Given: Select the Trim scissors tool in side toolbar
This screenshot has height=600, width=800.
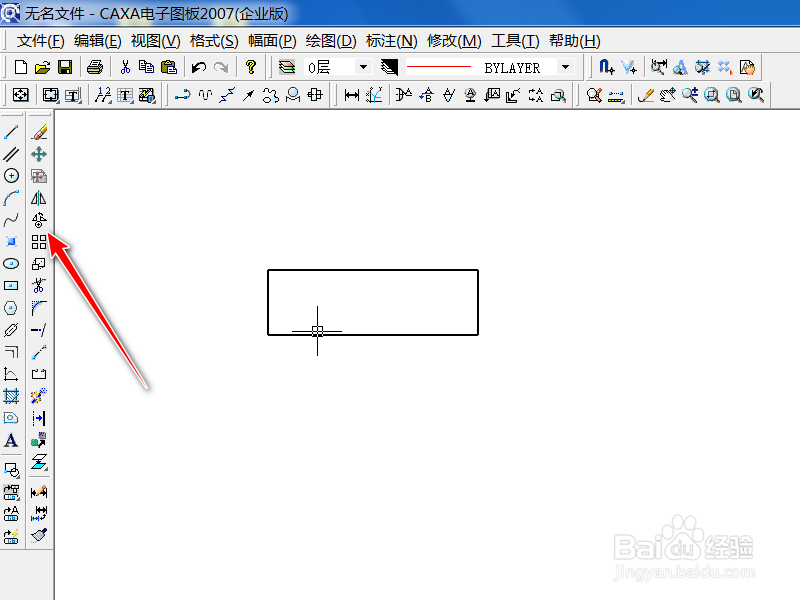Looking at the screenshot, I should point(39,286).
